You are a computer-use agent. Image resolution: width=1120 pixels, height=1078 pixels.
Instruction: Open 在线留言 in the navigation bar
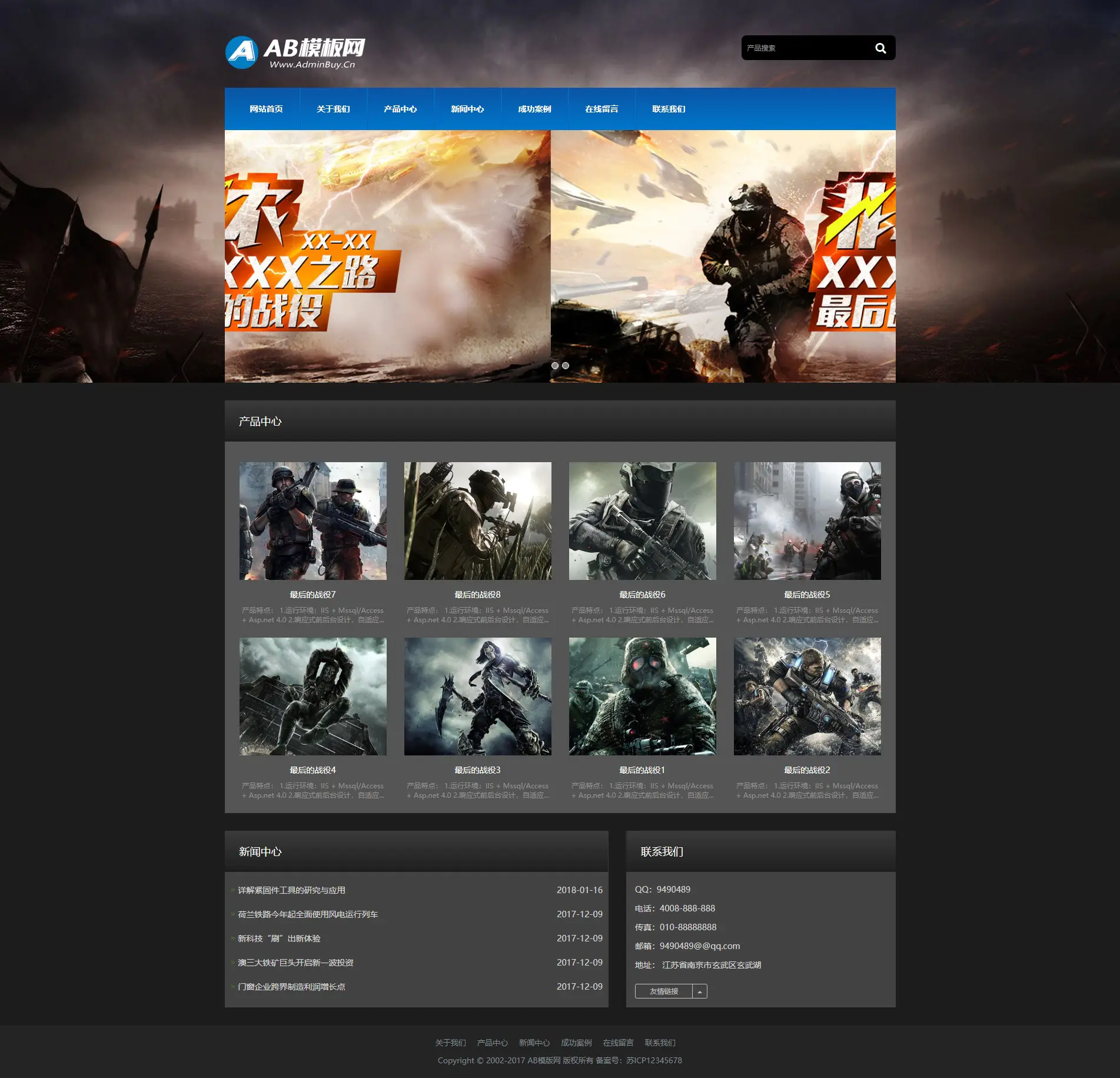tap(601, 109)
